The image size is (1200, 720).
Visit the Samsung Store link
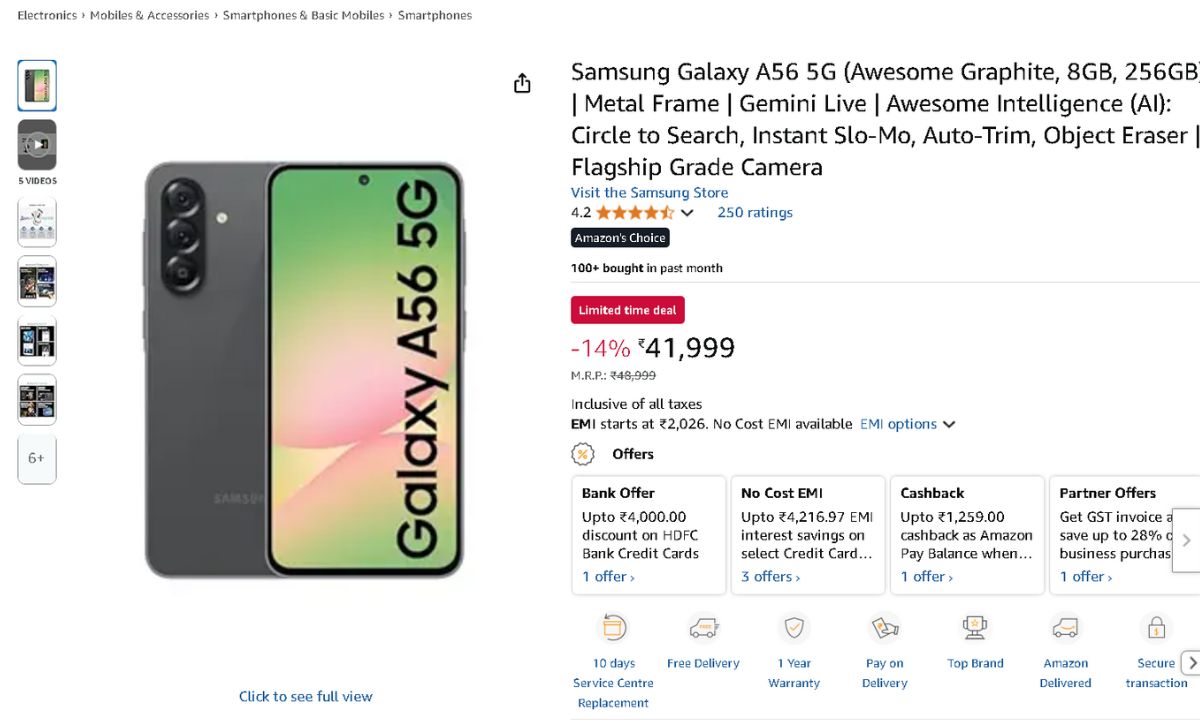click(x=649, y=193)
